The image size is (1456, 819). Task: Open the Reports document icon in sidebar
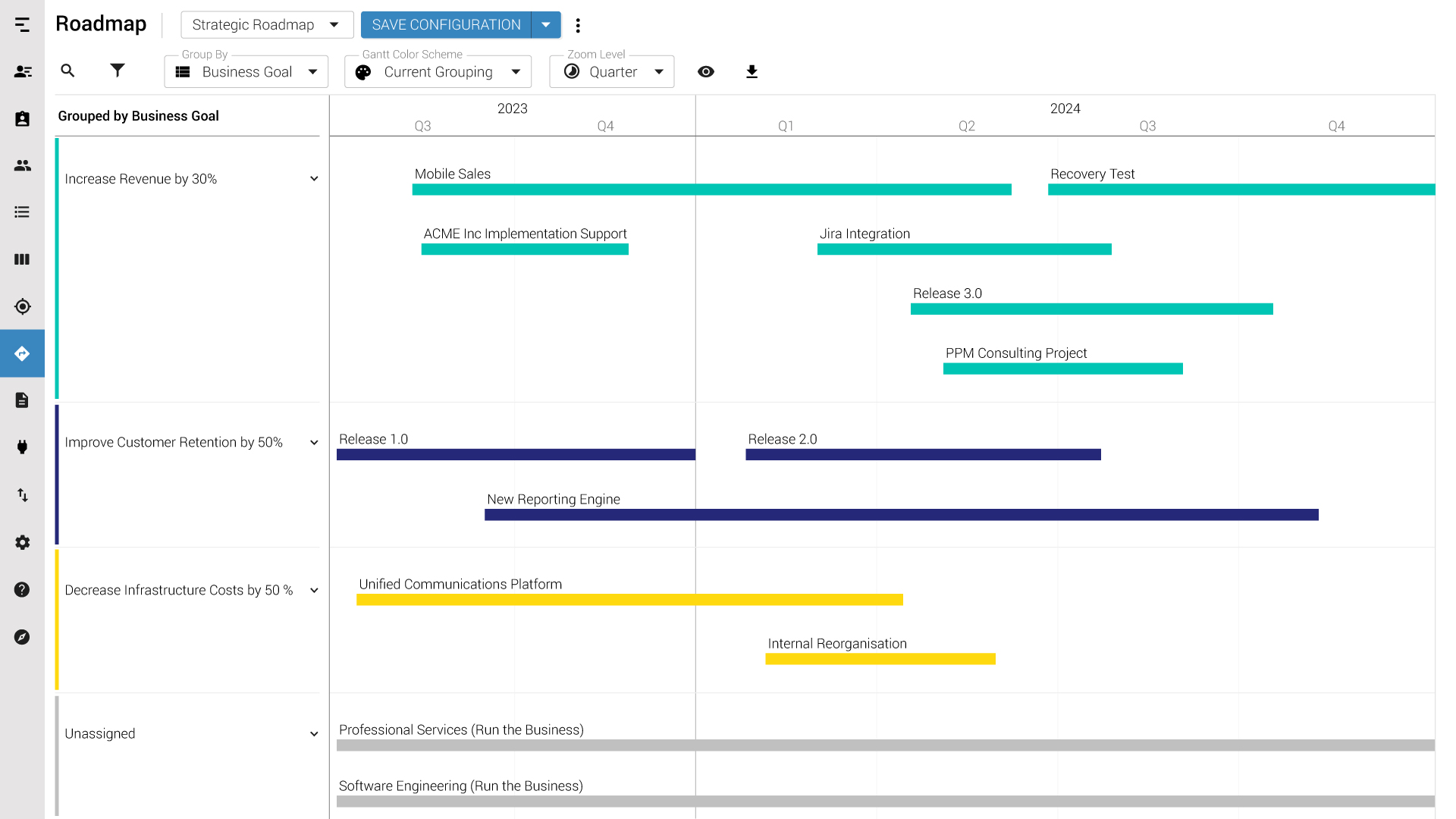point(22,400)
